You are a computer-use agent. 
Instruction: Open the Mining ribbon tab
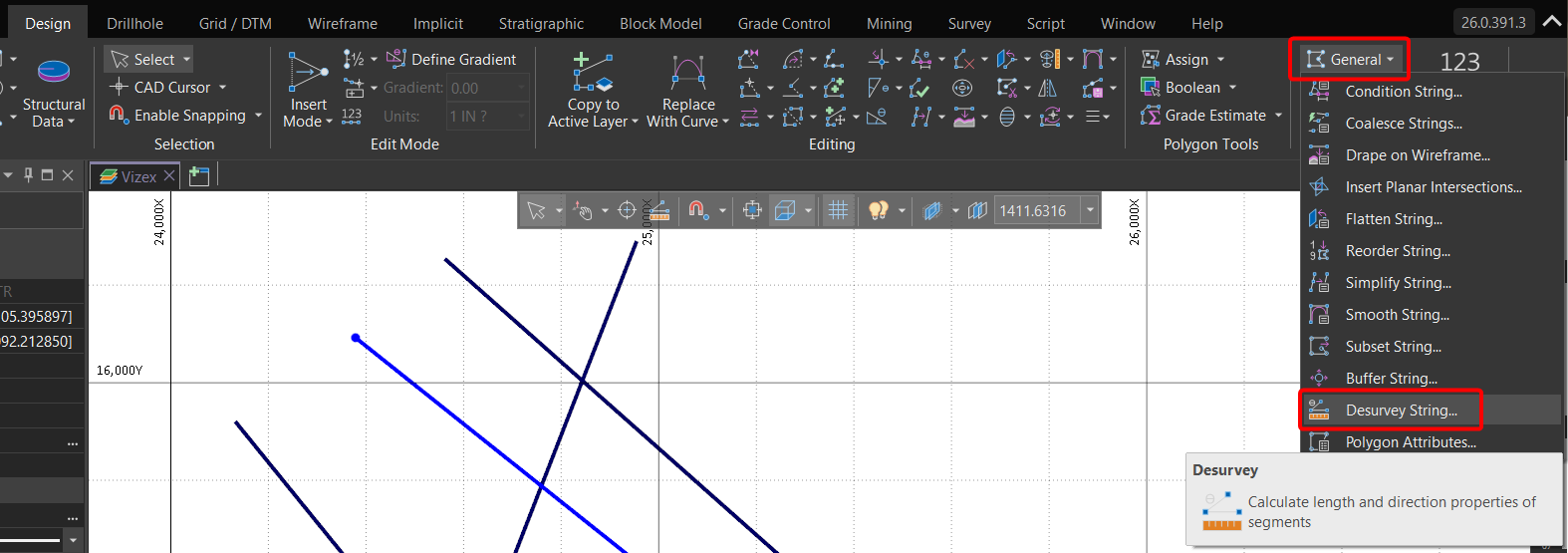(x=890, y=23)
